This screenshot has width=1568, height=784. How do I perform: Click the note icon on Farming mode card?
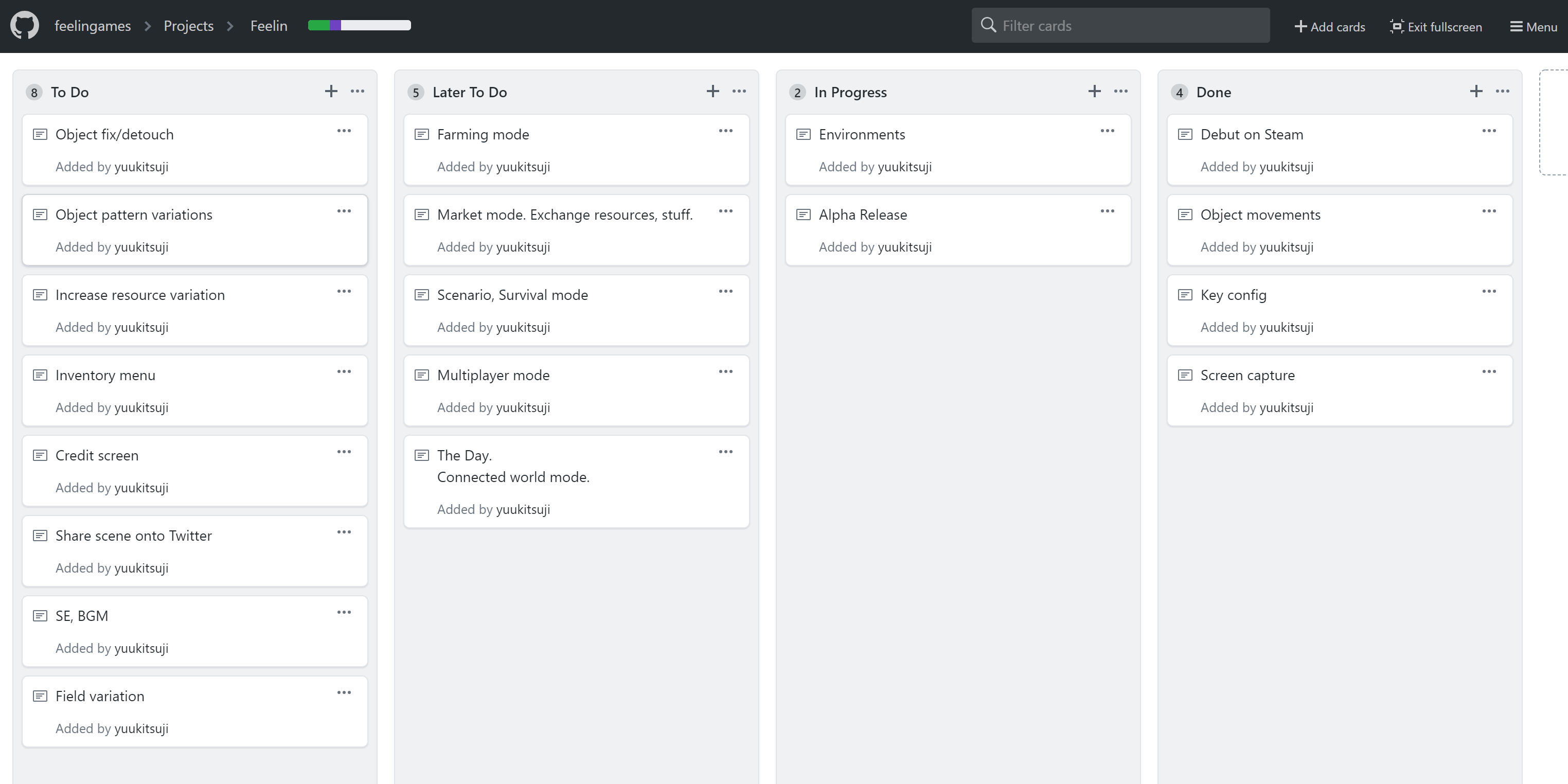[421, 134]
